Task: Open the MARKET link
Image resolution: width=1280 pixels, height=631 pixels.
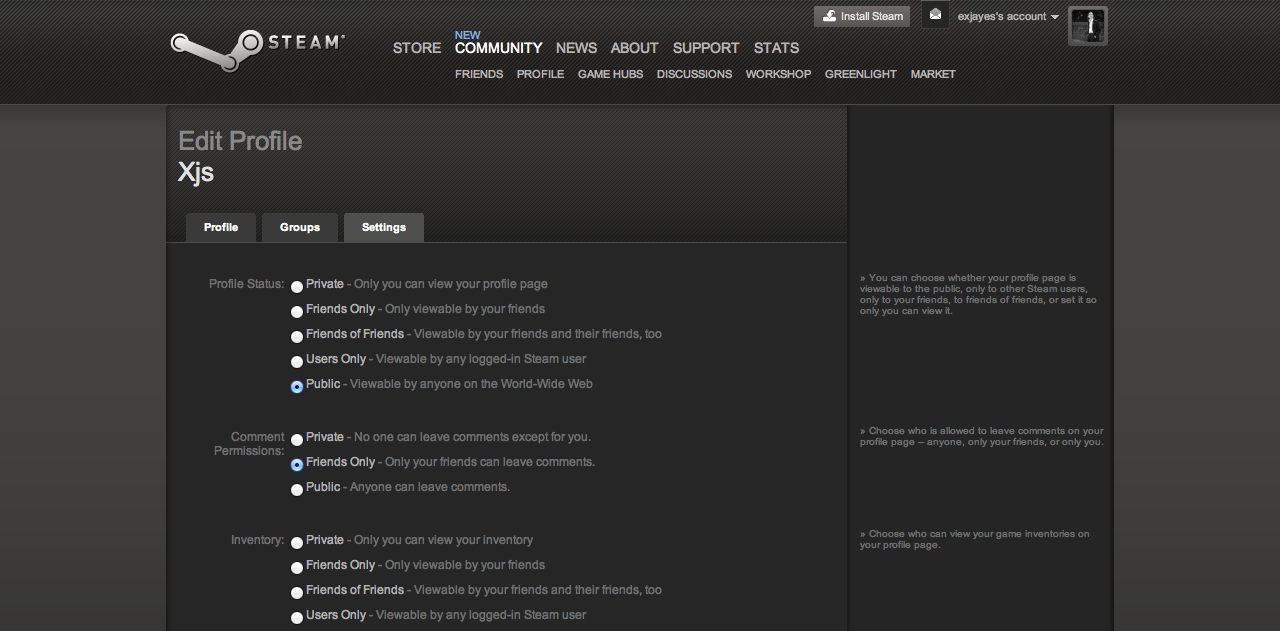Action: coord(933,74)
